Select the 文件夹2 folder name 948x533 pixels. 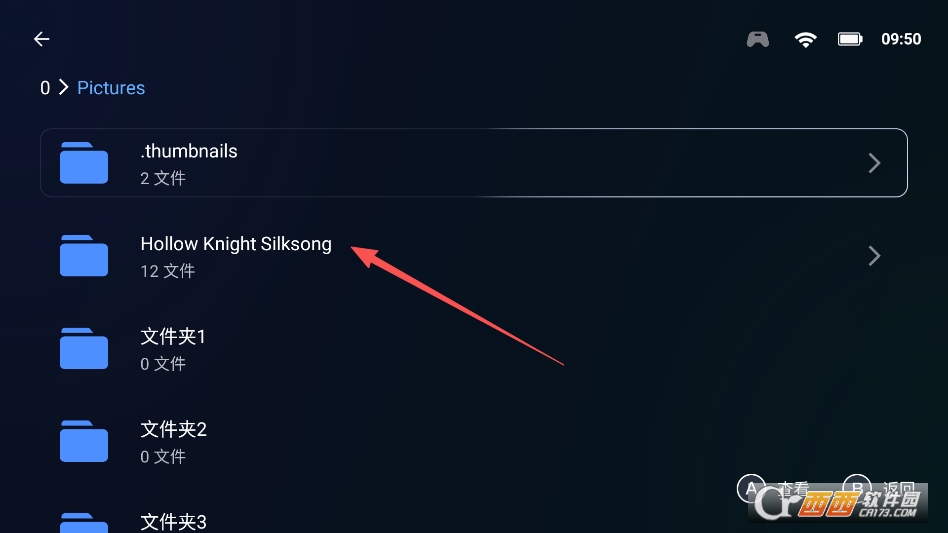pyautogui.click(x=173, y=429)
